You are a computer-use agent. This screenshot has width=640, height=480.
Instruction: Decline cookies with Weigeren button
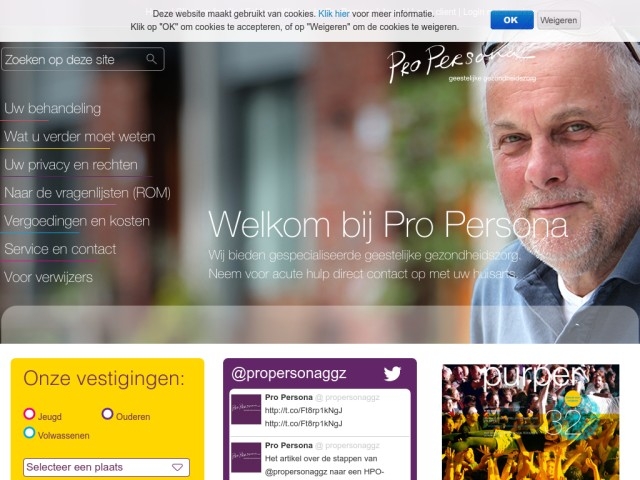point(559,20)
